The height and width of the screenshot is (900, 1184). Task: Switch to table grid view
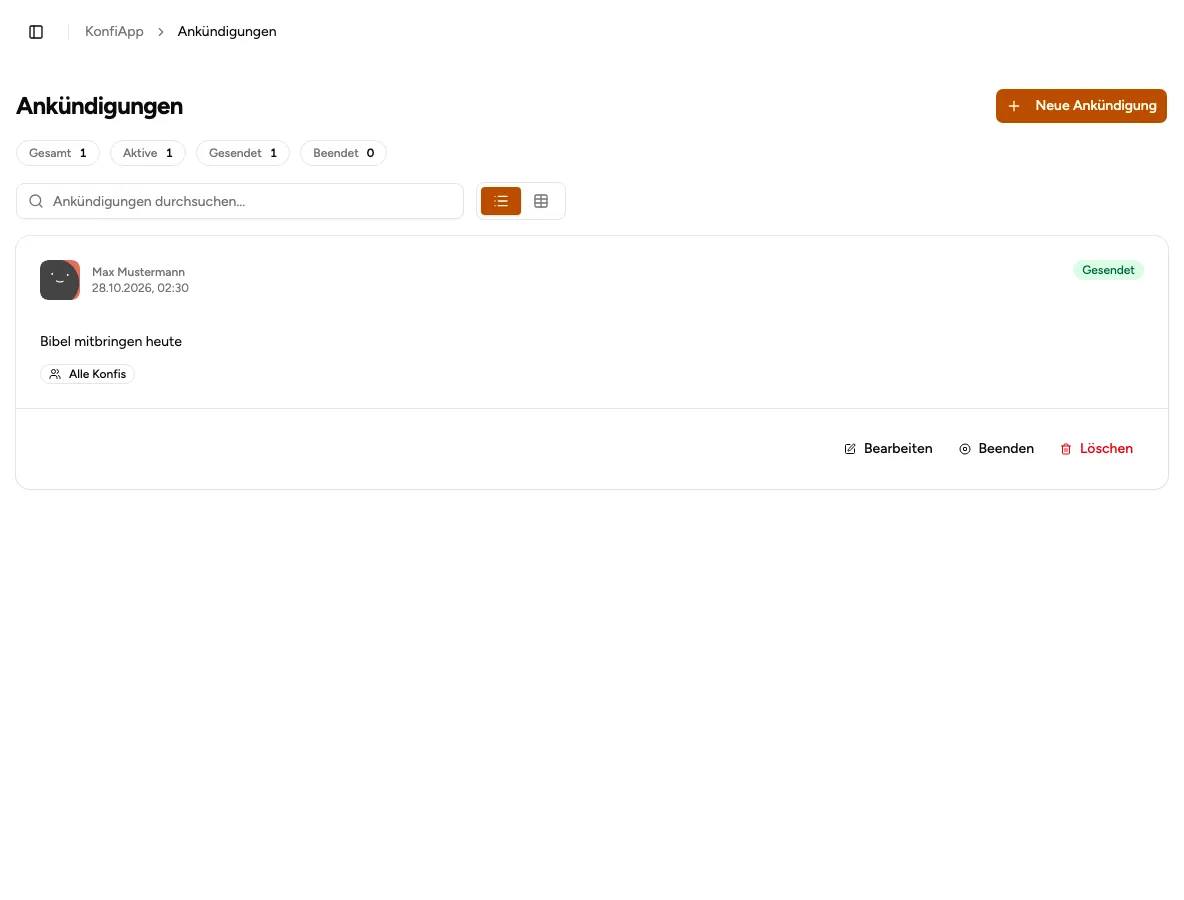(x=541, y=202)
